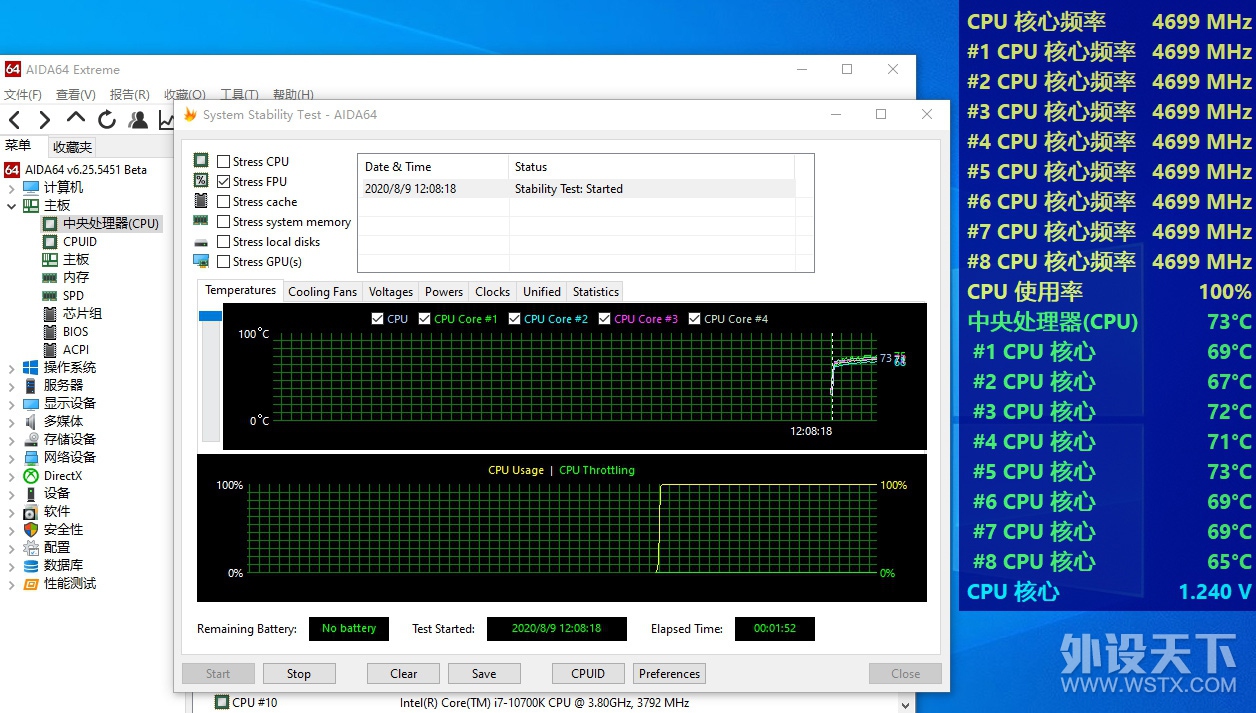Expand the 多媒体 tree node

coord(11,421)
